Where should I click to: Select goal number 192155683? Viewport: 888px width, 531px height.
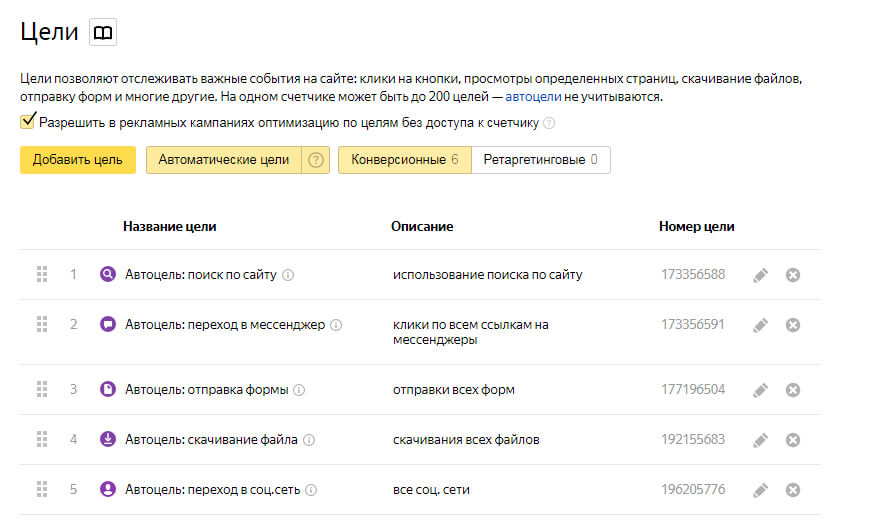tap(693, 439)
